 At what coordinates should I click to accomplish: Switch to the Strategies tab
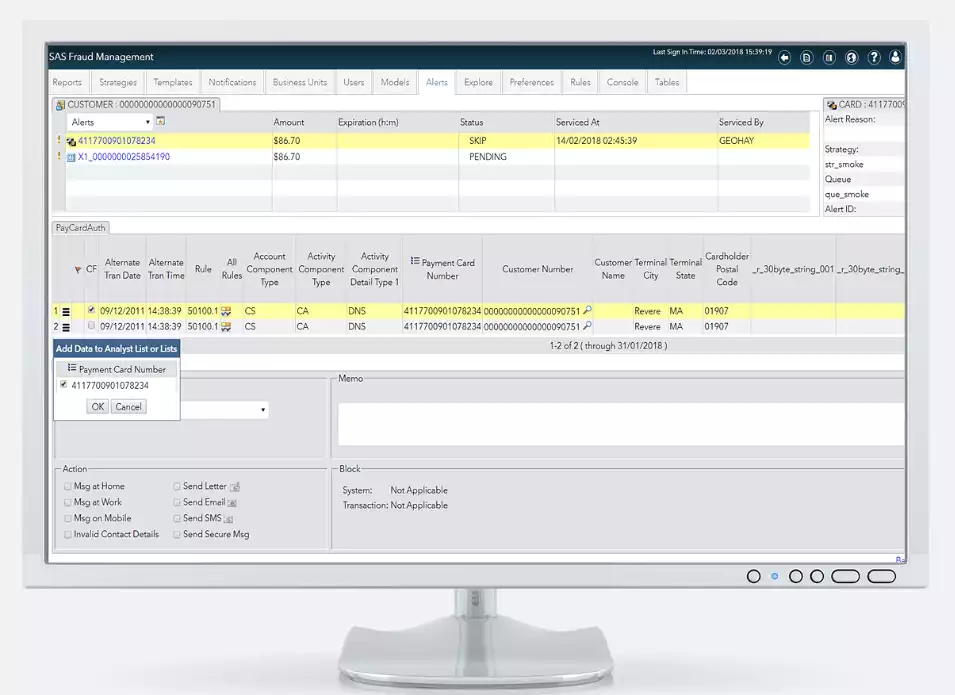(x=117, y=82)
